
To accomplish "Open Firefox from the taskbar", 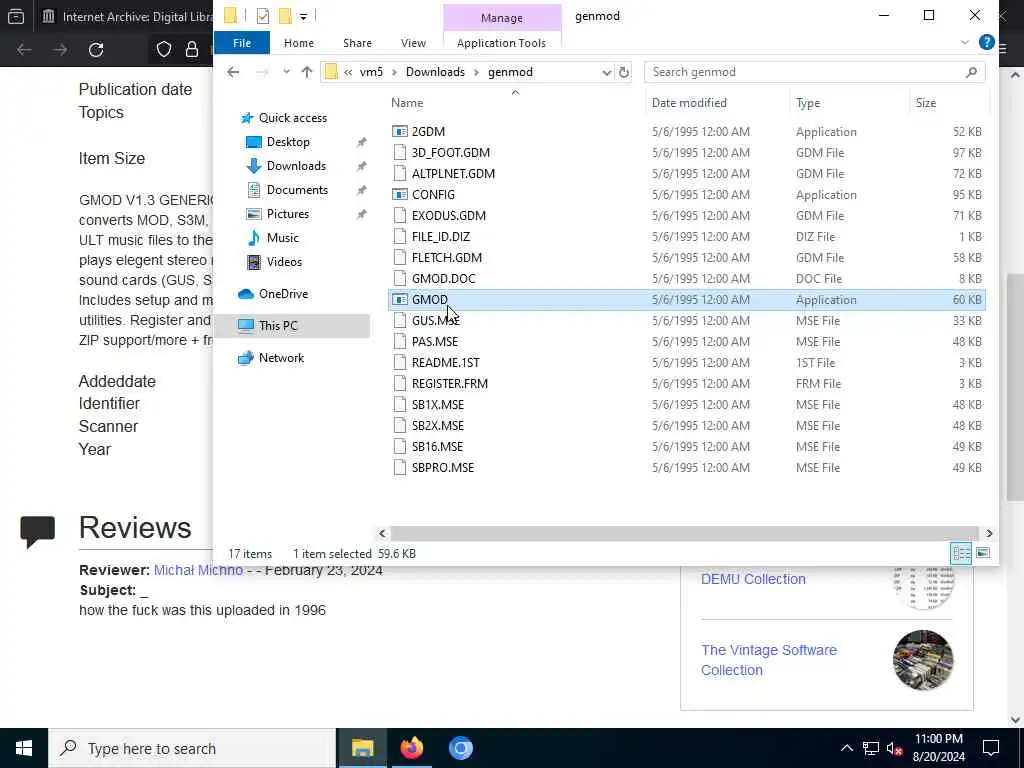I will [x=411, y=748].
